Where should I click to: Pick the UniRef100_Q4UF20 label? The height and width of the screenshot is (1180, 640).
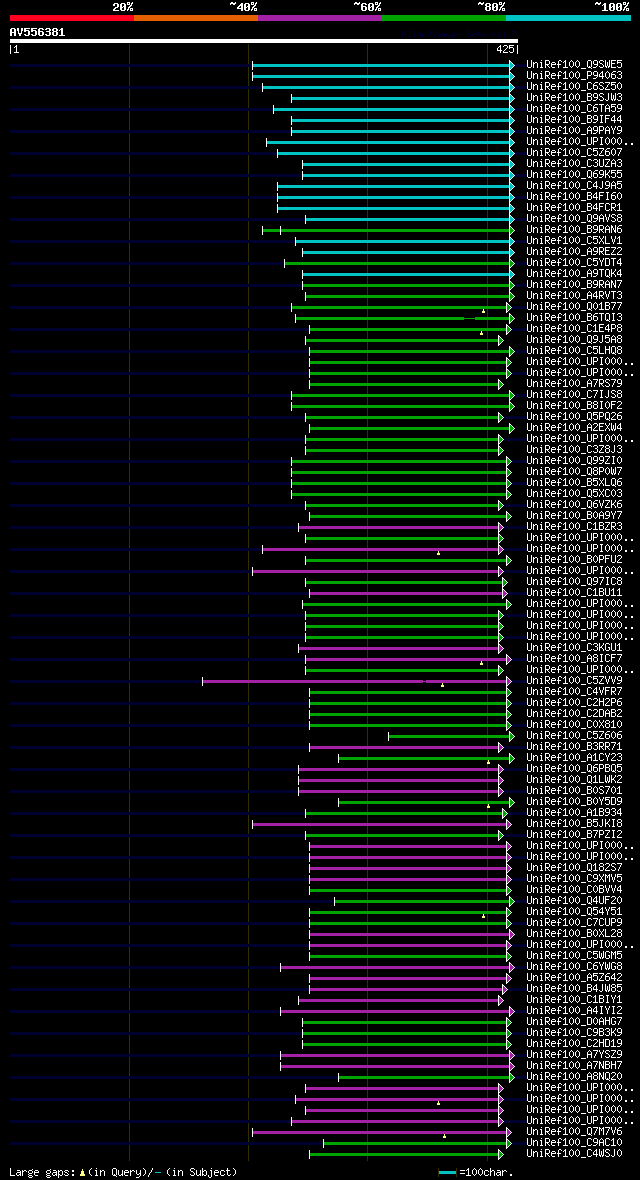(574, 900)
